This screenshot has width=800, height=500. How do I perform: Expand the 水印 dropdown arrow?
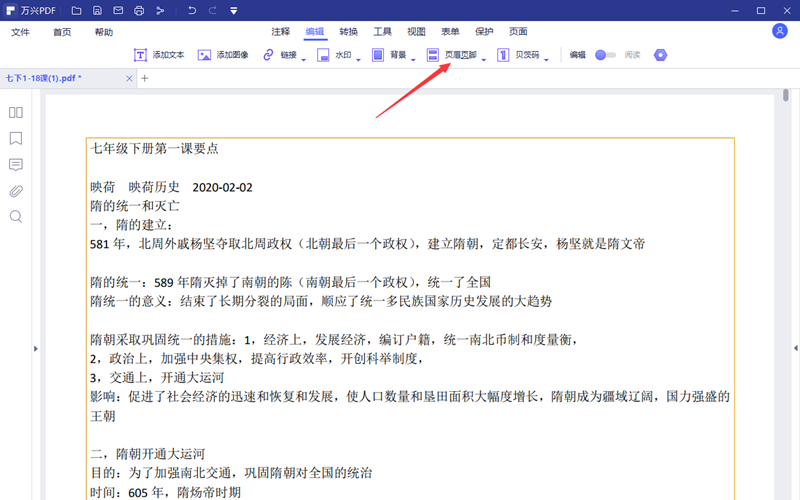pyautogui.click(x=359, y=57)
